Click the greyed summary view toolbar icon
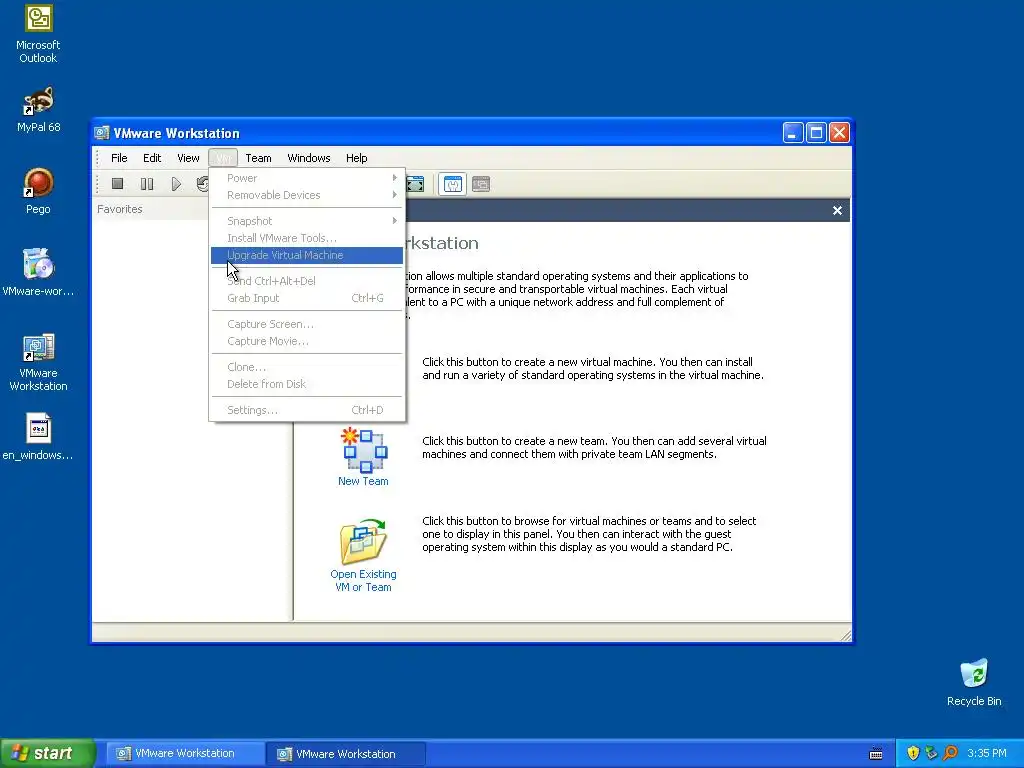Screen dimensions: 1024x768 tap(481, 184)
